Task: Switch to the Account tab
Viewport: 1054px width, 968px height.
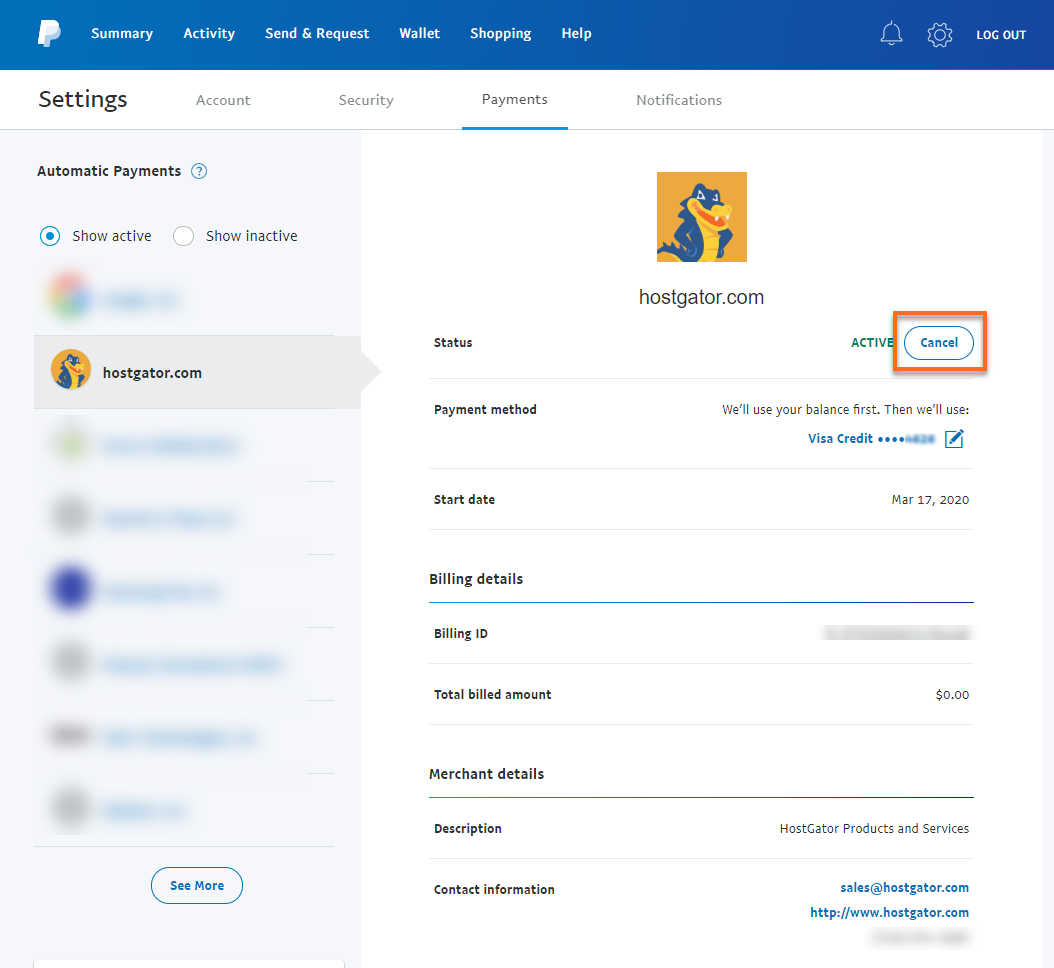Action: (222, 100)
